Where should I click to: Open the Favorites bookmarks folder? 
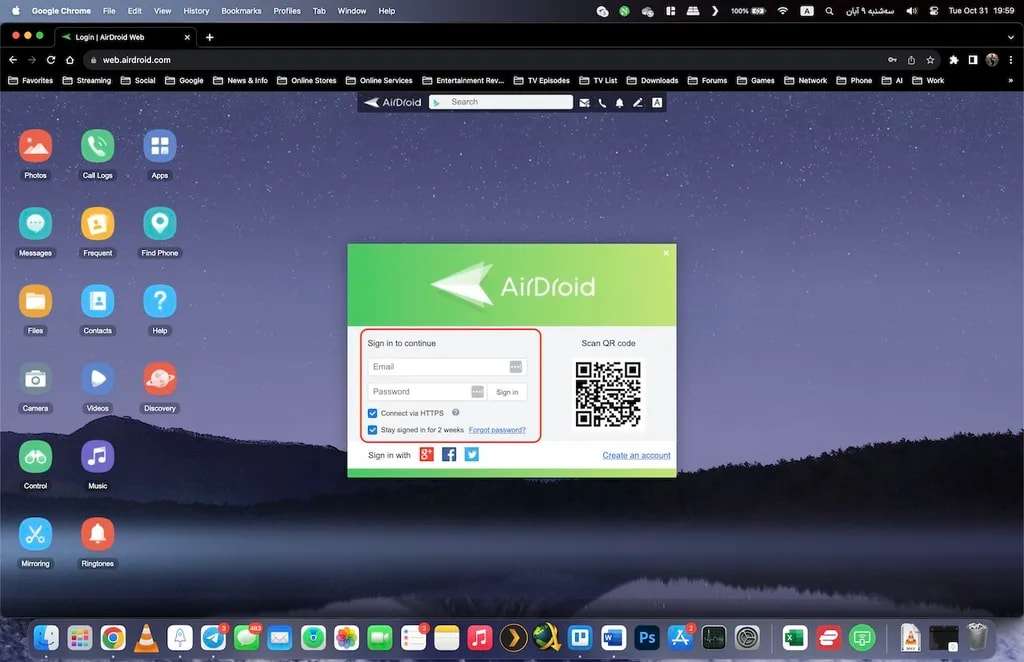click(x=31, y=80)
